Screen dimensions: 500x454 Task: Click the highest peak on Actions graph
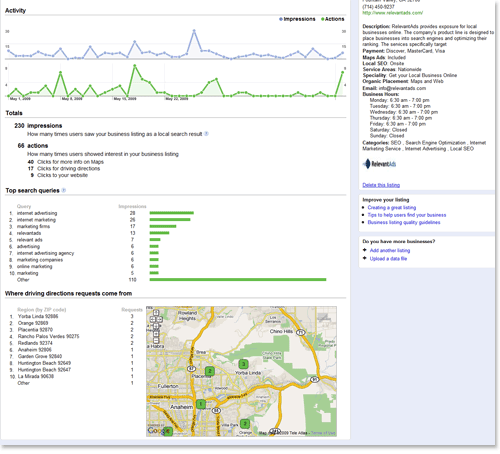[x=135, y=66]
